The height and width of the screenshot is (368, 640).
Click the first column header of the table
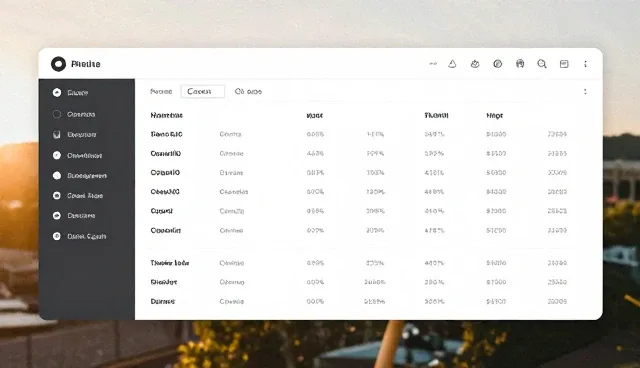click(x=167, y=115)
